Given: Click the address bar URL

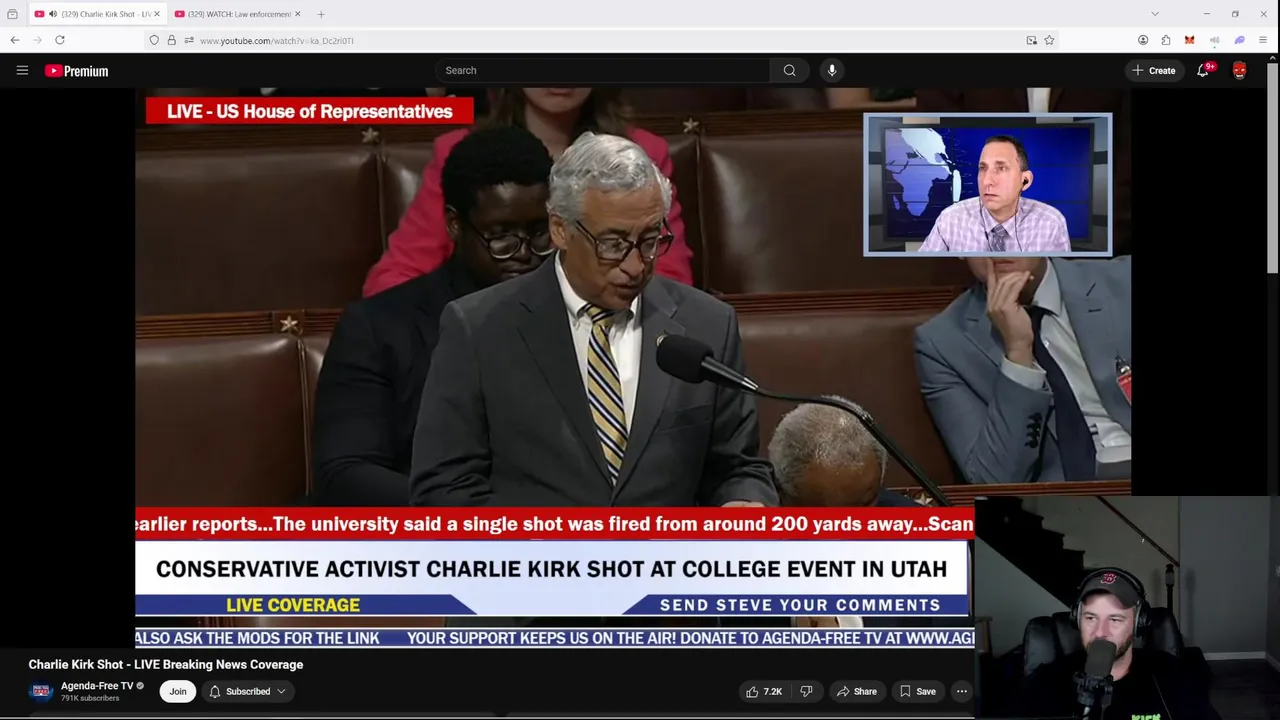Looking at the screenshot, I should pyautogui.click(x=277, y=41).
